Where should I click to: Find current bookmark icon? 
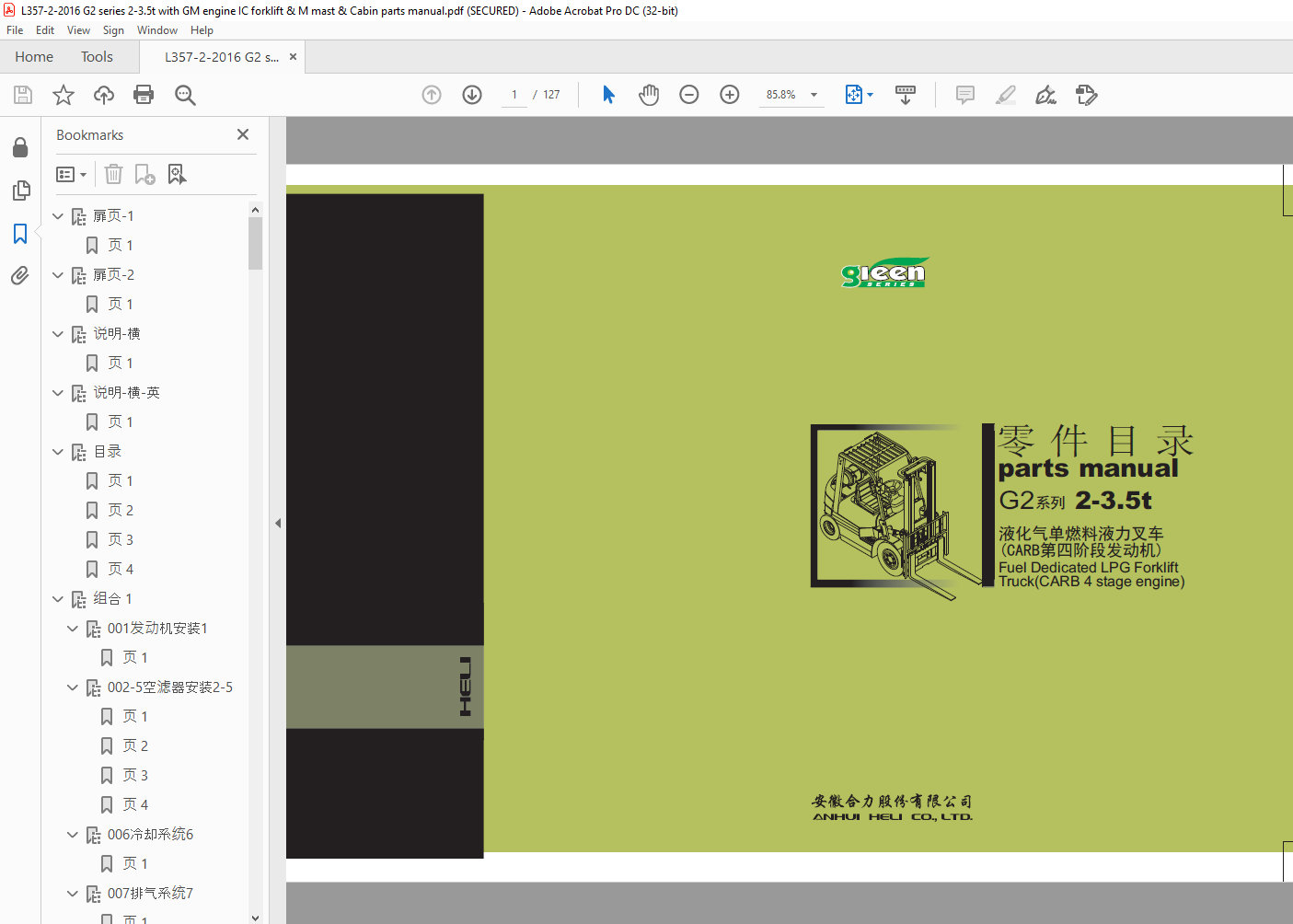[177, 174]
